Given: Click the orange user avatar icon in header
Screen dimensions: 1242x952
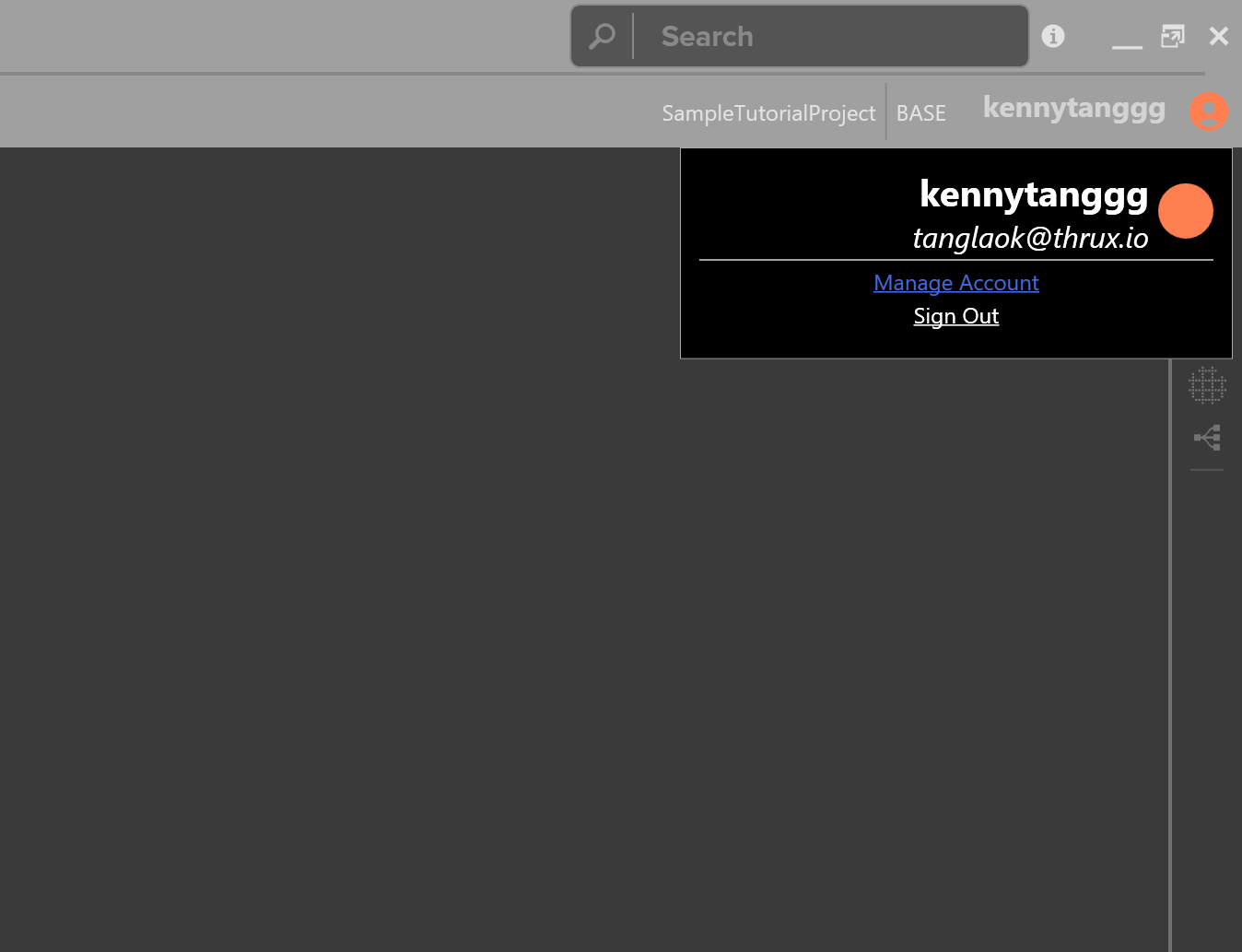Looking at the screenshot, I should click(x=1209, y=112).
